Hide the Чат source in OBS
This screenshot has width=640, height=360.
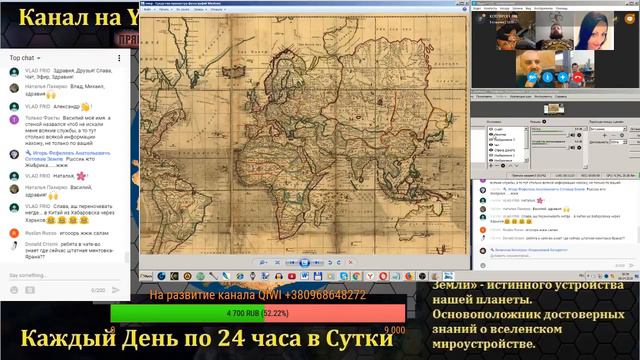[491, 145]
